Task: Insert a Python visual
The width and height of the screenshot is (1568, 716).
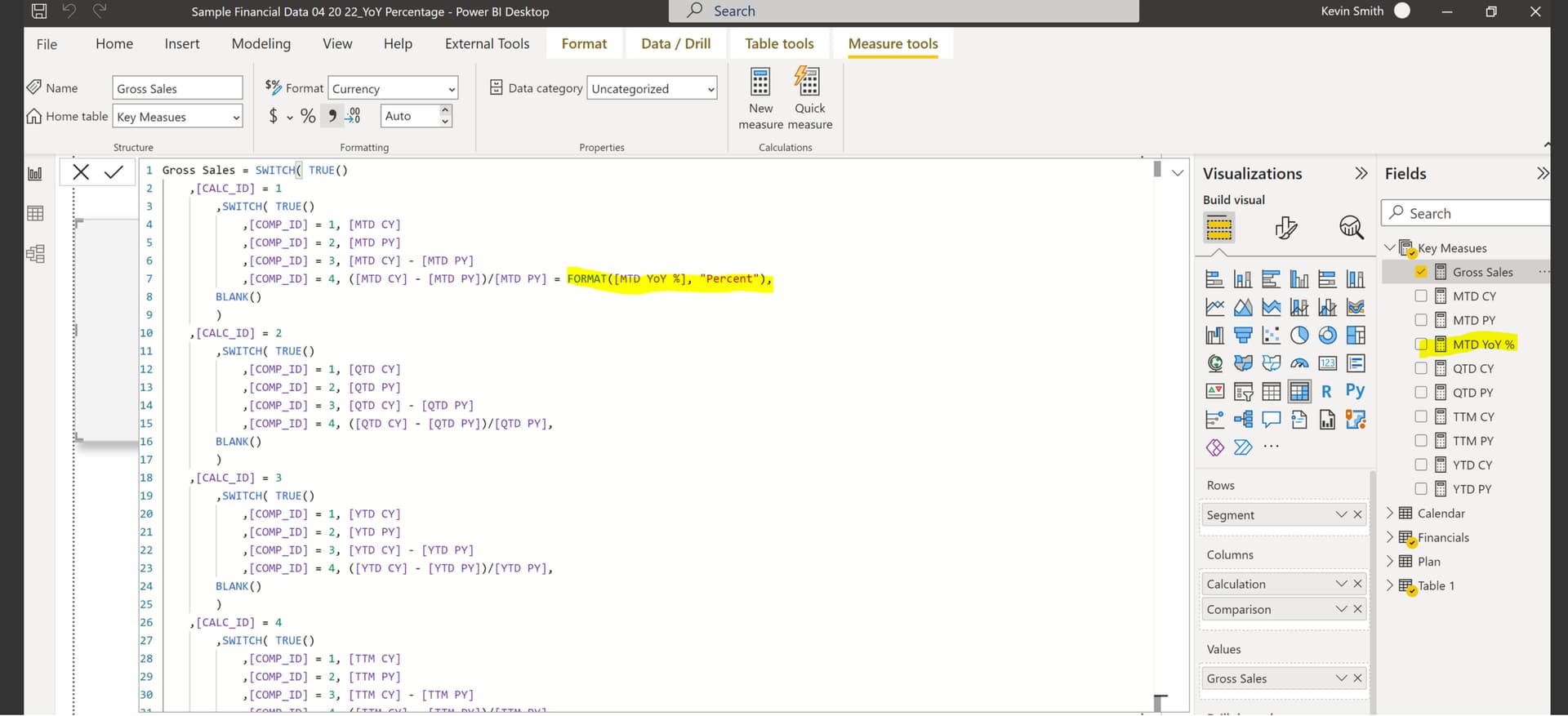Action: [x=1355, y=391]
